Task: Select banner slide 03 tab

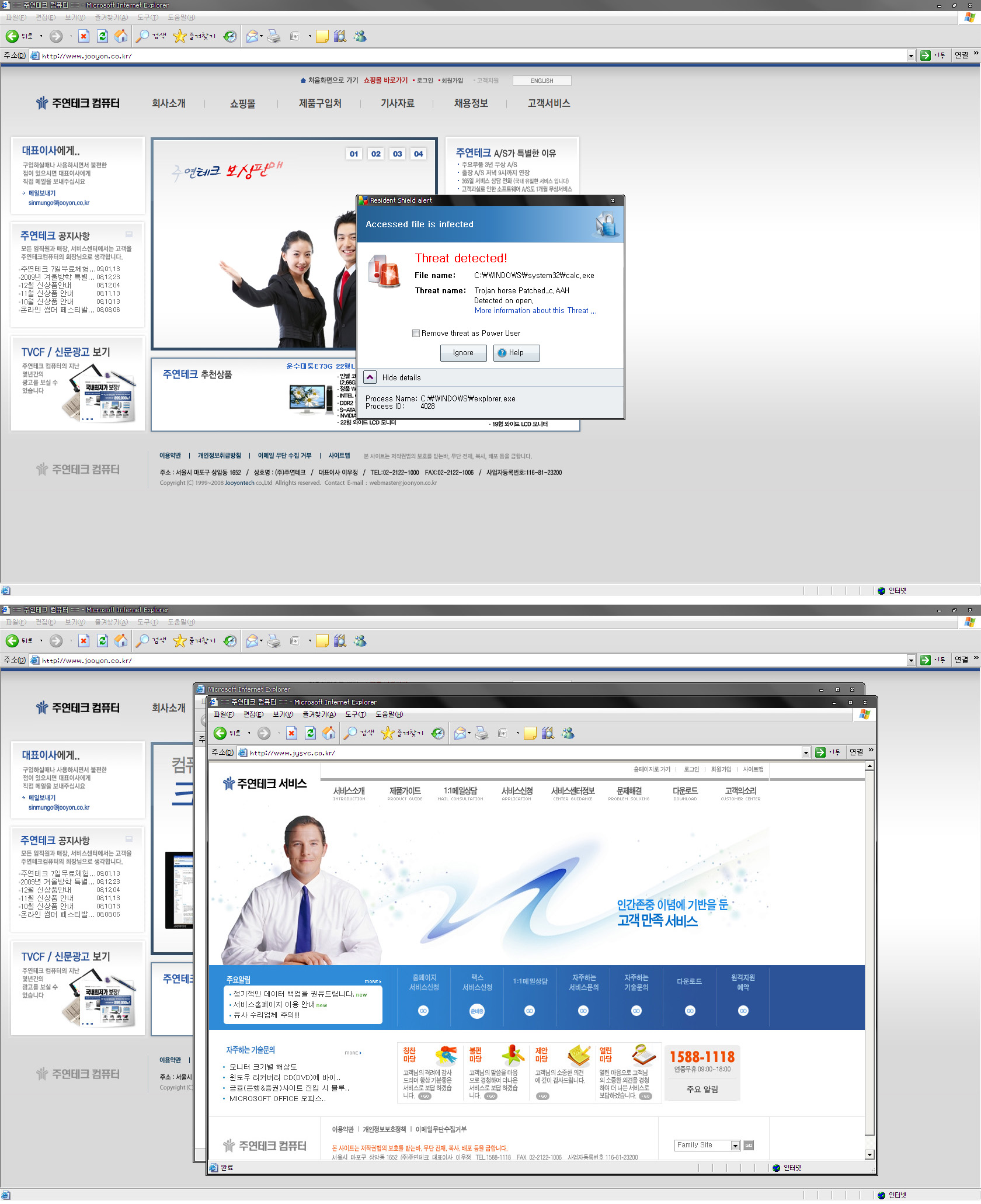Action: click(x=397, y=154)
